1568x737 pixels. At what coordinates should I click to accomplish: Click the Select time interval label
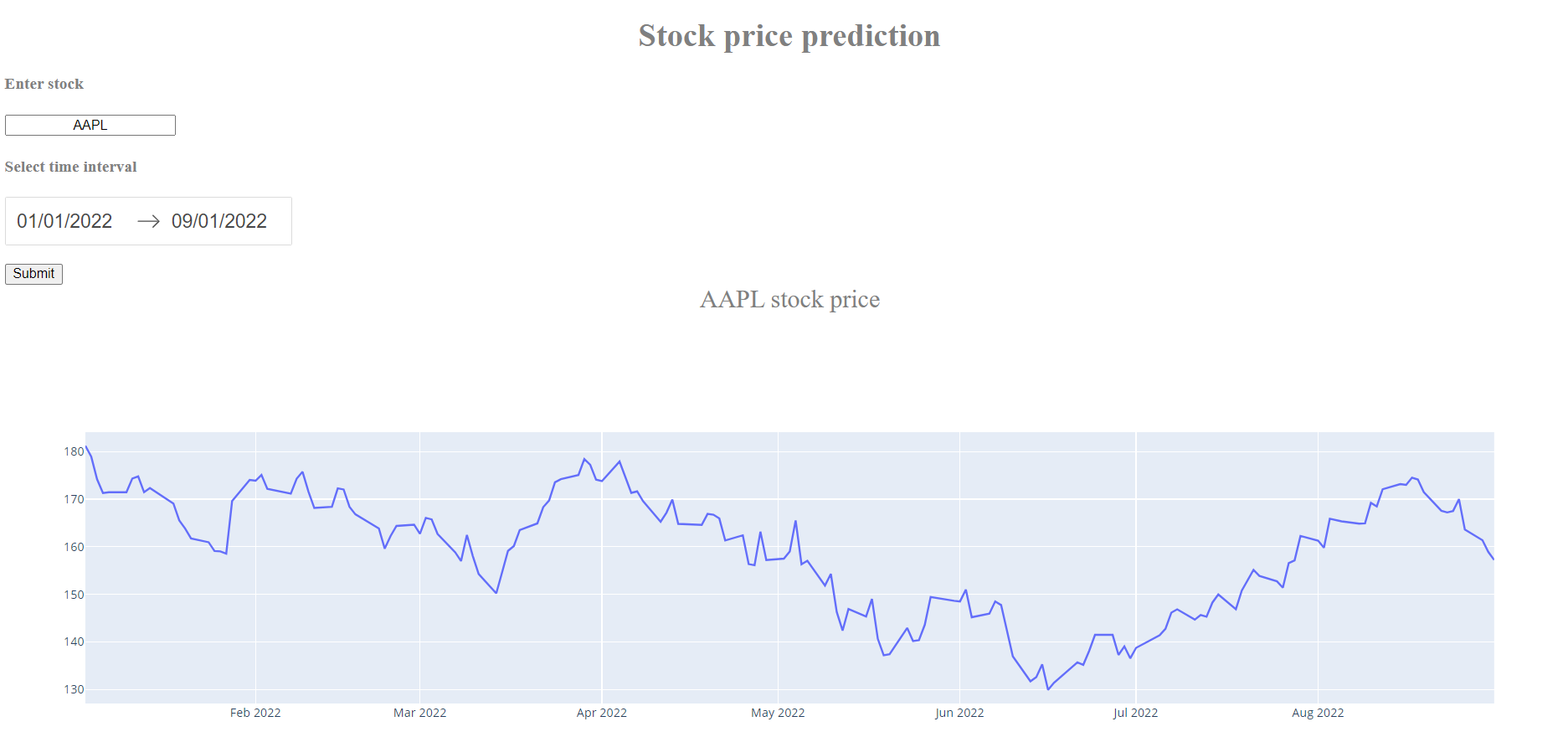70,166
